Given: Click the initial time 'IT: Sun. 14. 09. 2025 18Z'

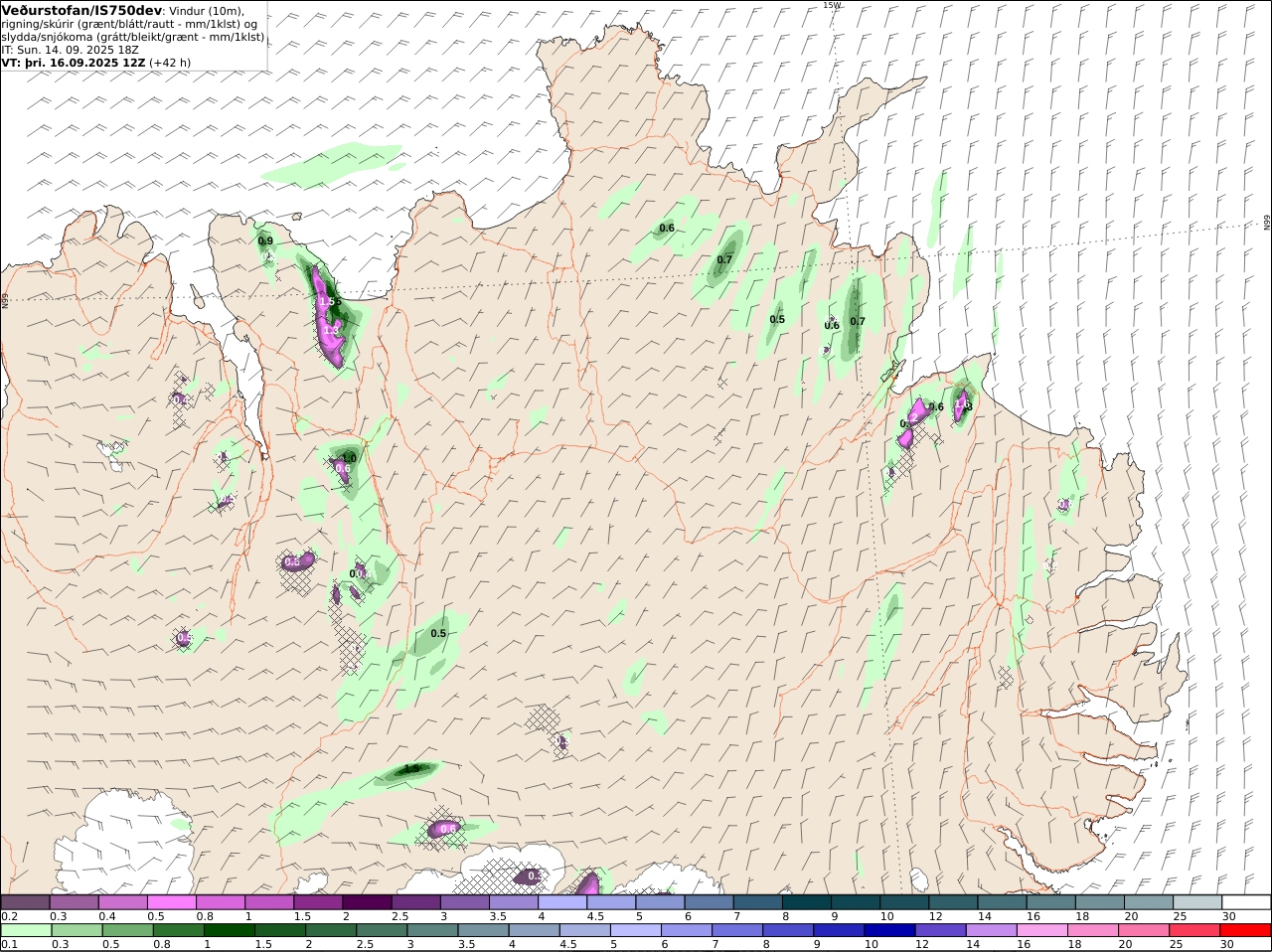Looking at the screenshot, I should [x=71, y=50].
